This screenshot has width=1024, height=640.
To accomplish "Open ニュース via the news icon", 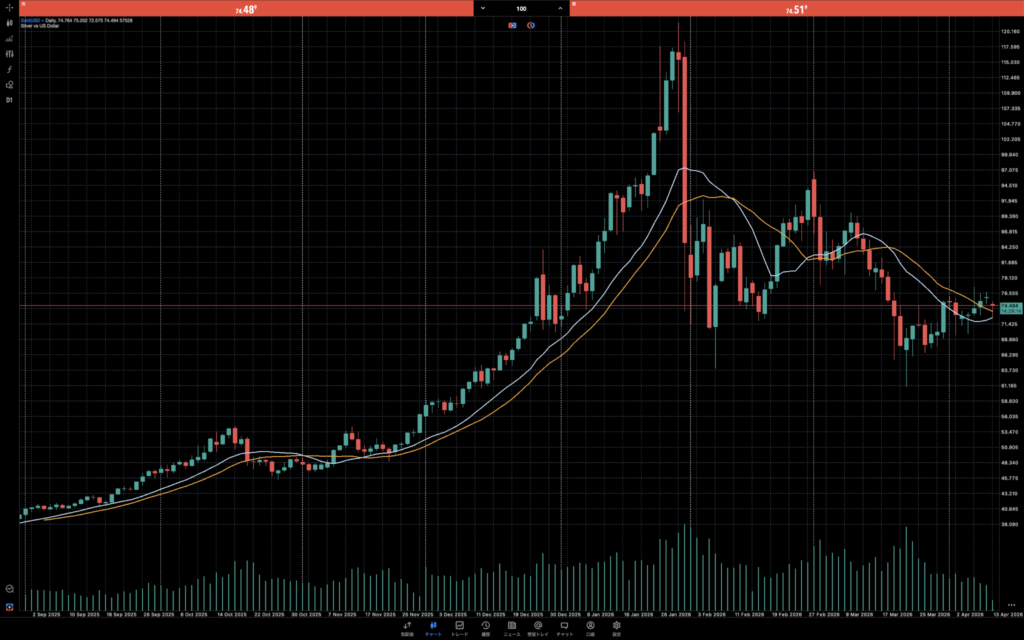I will [513, 628].
